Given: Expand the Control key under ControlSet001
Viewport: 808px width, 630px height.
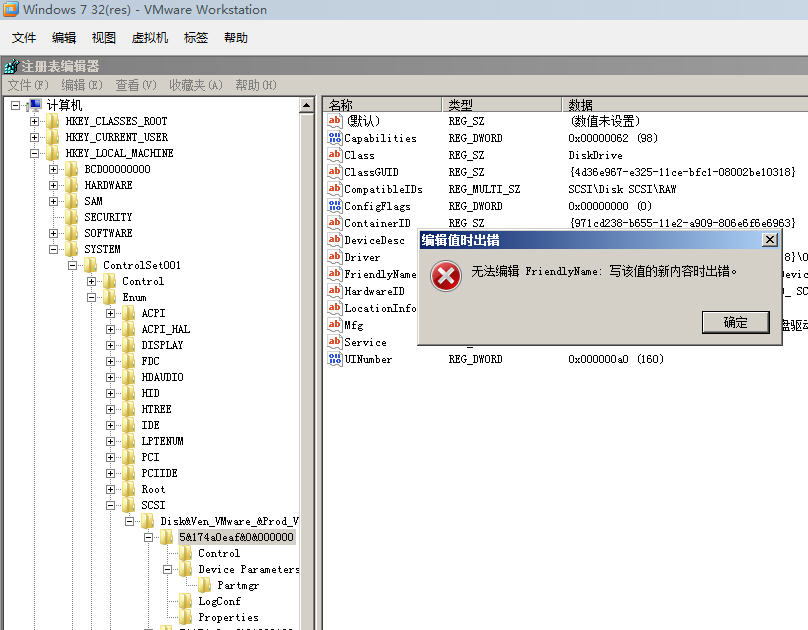Looking at the screenshot, I should point(91,281).
